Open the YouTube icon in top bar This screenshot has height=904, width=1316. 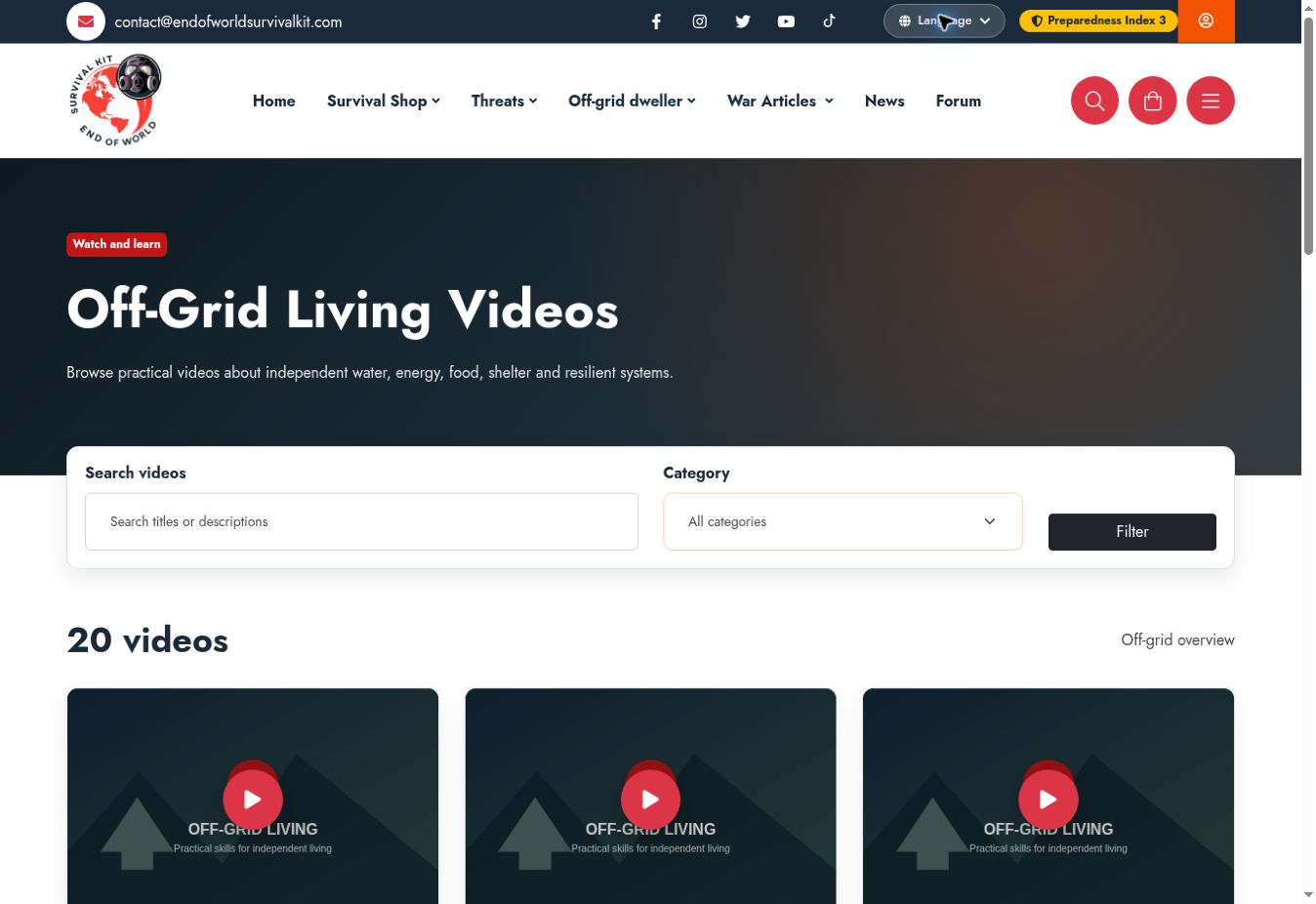coord(786,21)
